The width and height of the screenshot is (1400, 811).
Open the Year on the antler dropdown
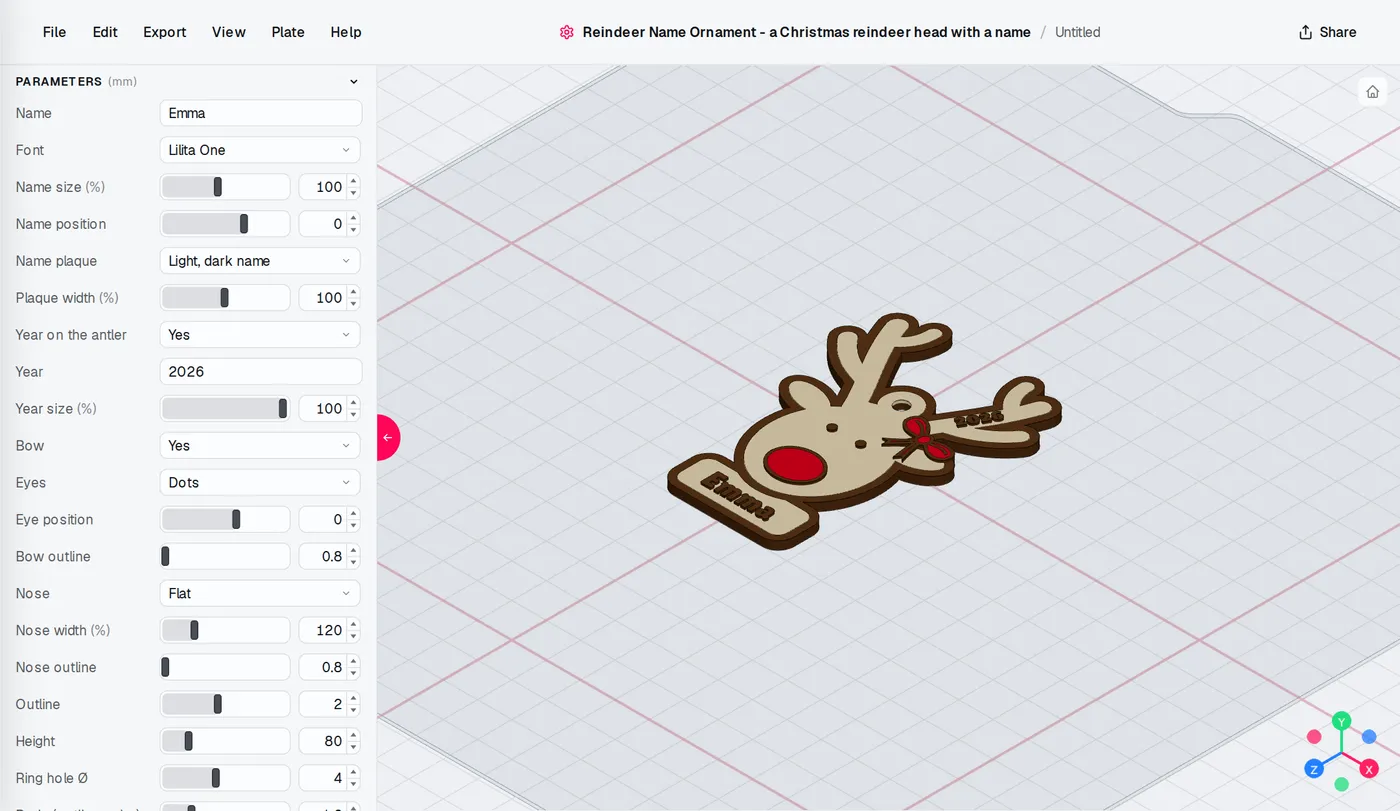[x=260, y=335]
